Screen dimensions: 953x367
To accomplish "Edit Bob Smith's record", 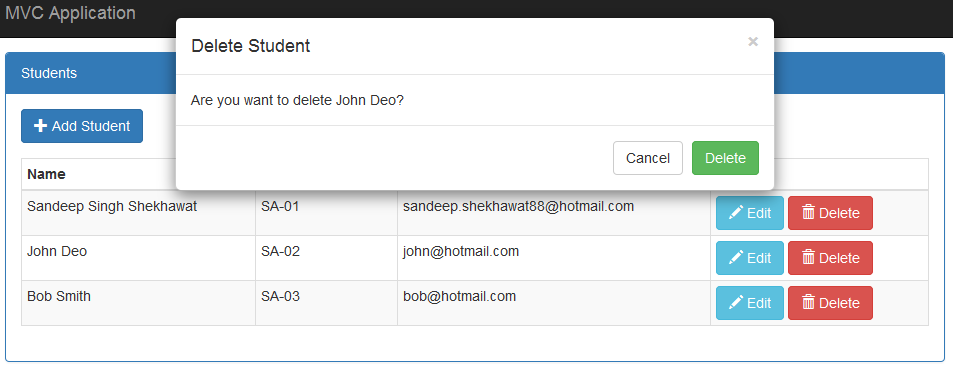I will click(749, 303).
